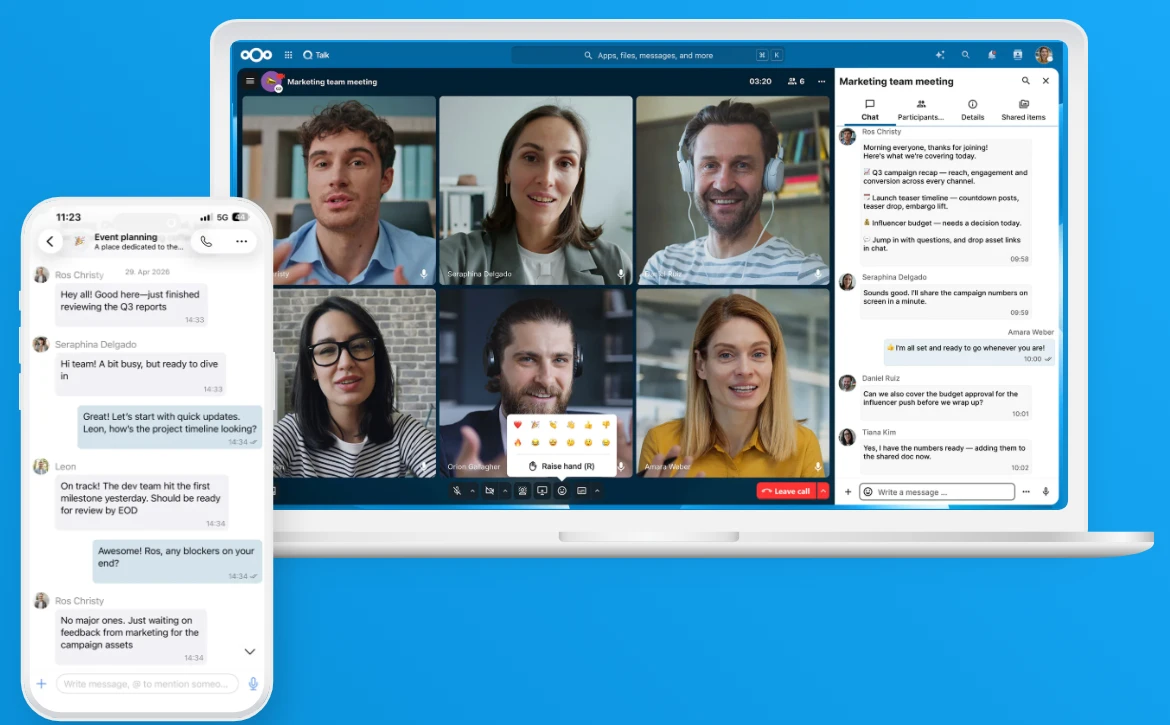The width and height of the screenshot is (1170, 725).
Task: Open the Nextcloud logo home link
Action: 256,55
